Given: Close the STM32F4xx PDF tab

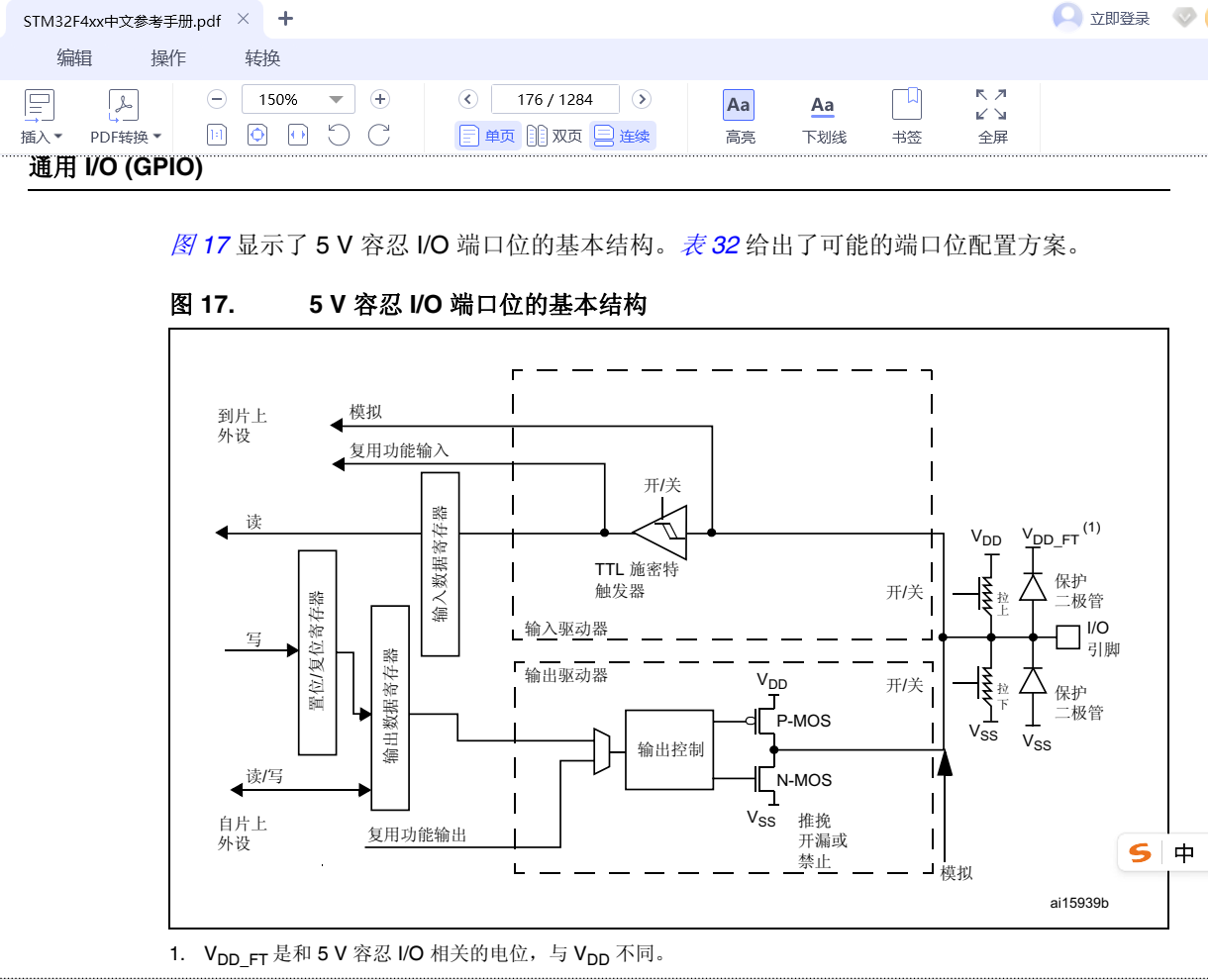Looking at the screenshot, I should click(244, 19).
